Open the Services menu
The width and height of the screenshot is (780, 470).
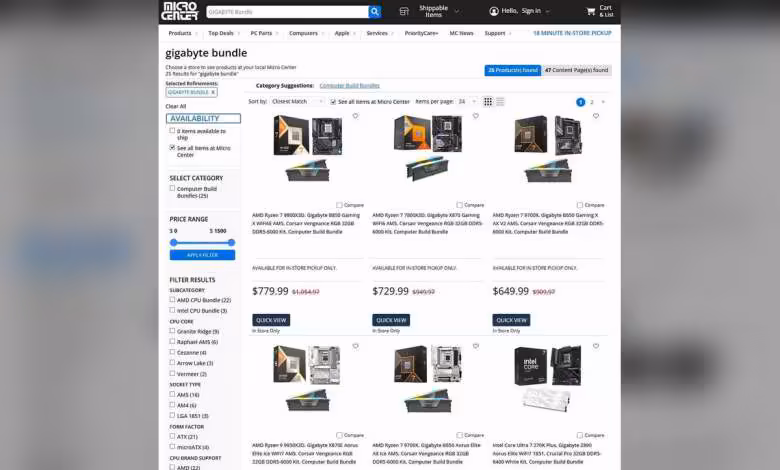click(380, 33)
